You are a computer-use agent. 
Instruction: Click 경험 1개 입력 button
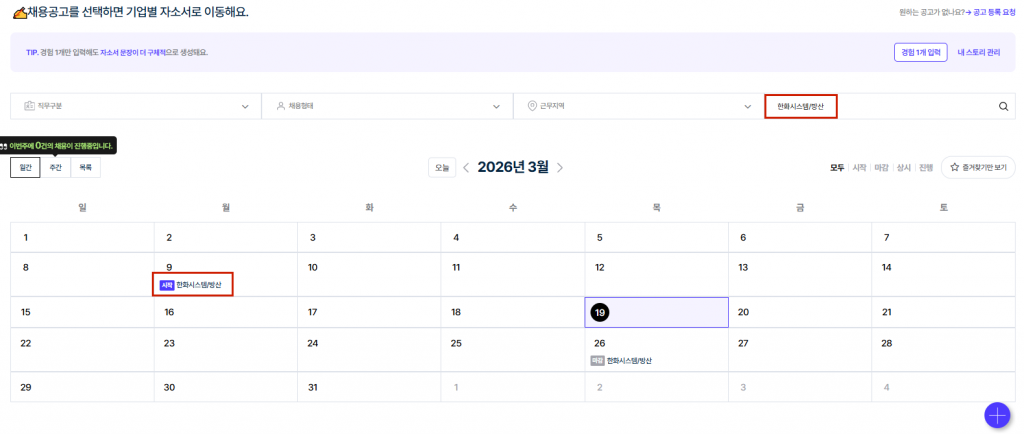point(920,52)
